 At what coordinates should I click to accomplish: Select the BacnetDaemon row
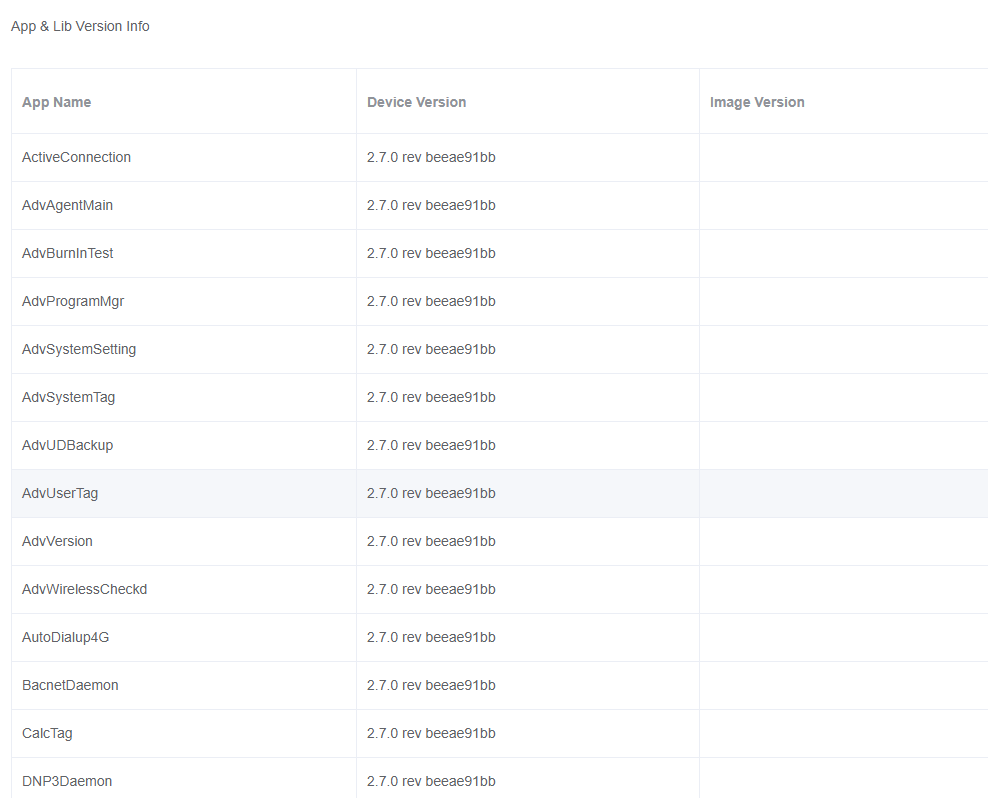pyautogui.click(x=70, y=685)
